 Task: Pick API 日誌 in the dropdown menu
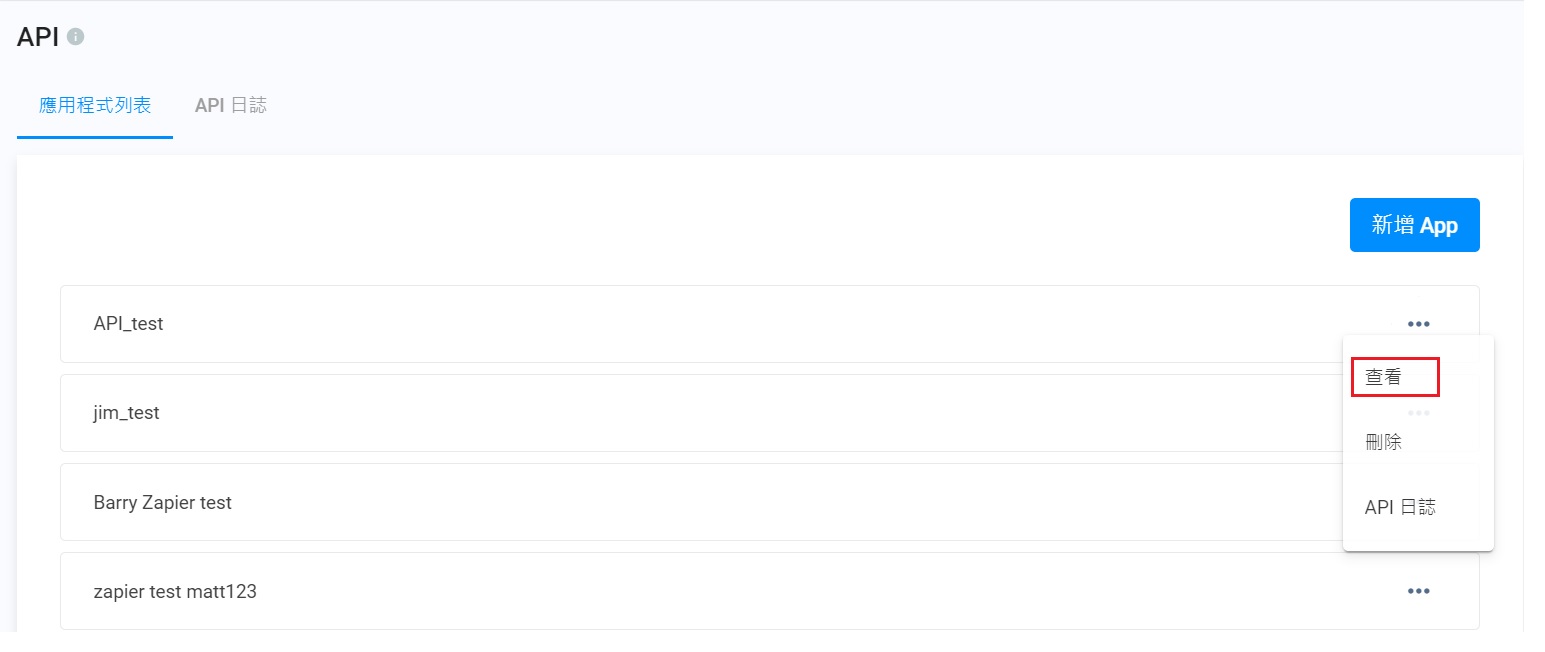coord(1400,507)
